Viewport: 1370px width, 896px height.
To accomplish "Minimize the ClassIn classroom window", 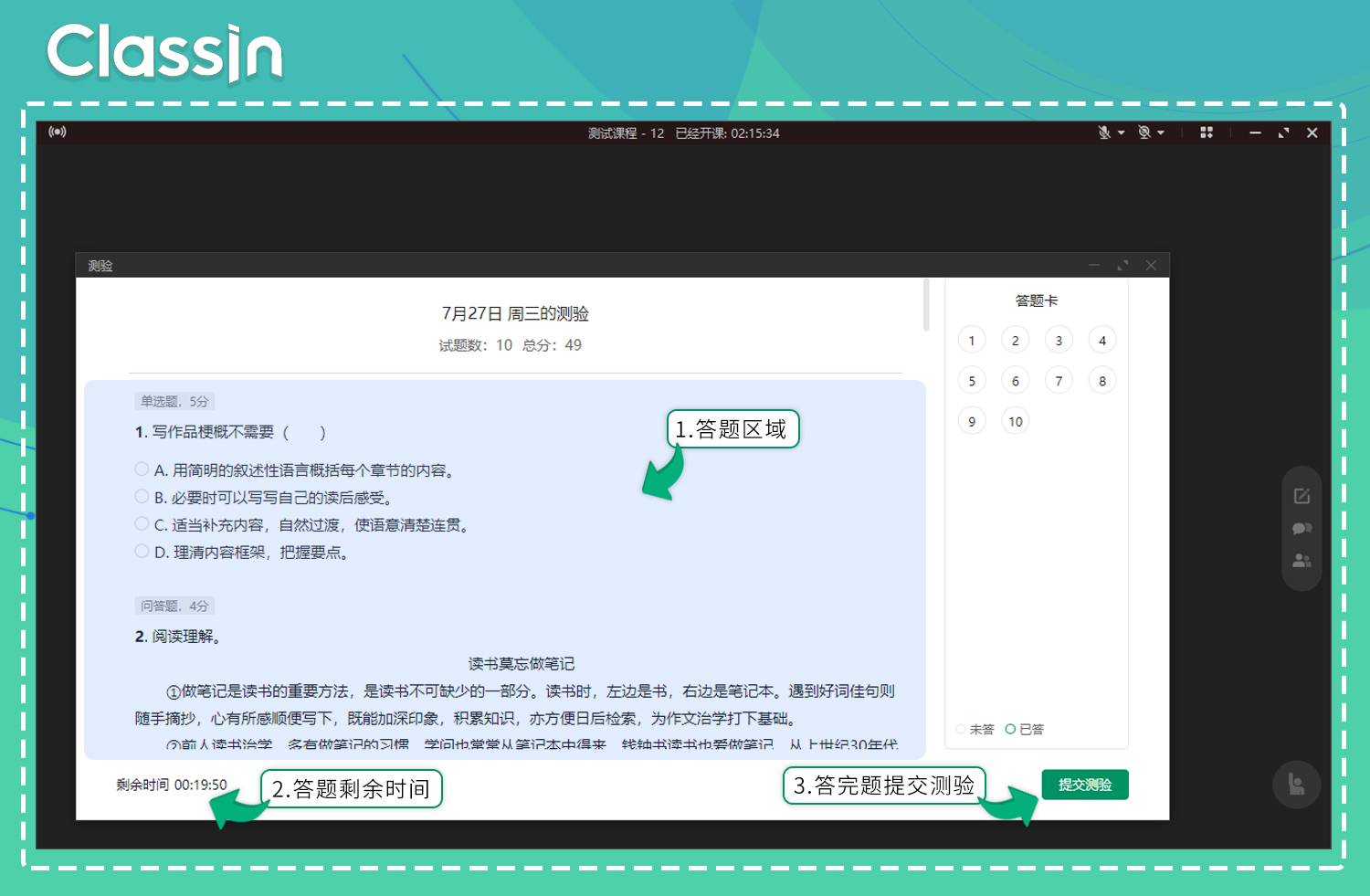I will [x=1255, y=133].
